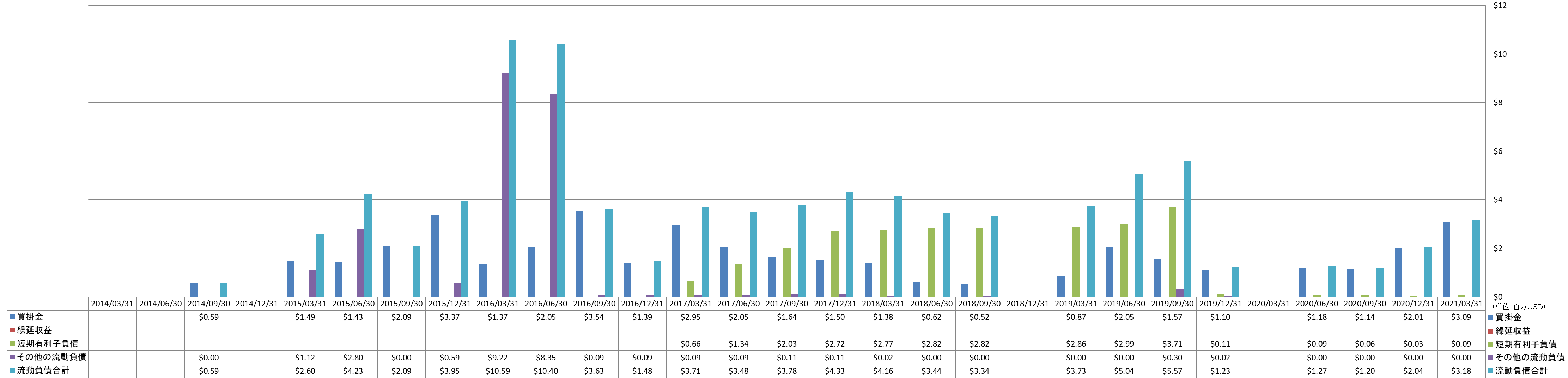Click the 2016/06/30 date column header
Image resolution: width=1568 pixels, height=378 pixels.
click(x=546, y=304)
